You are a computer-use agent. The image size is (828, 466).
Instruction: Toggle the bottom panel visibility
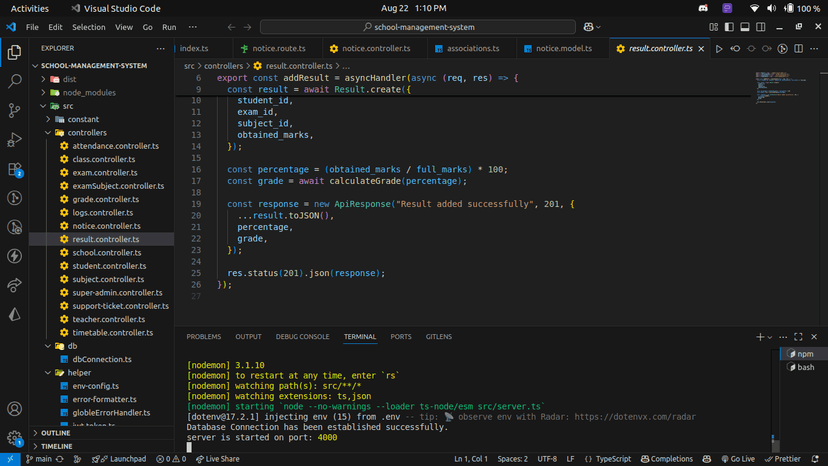tap(745, 27)
